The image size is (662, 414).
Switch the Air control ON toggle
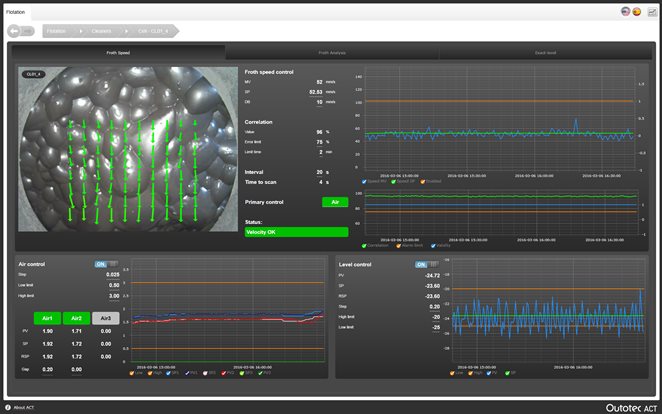pos(106,264)
